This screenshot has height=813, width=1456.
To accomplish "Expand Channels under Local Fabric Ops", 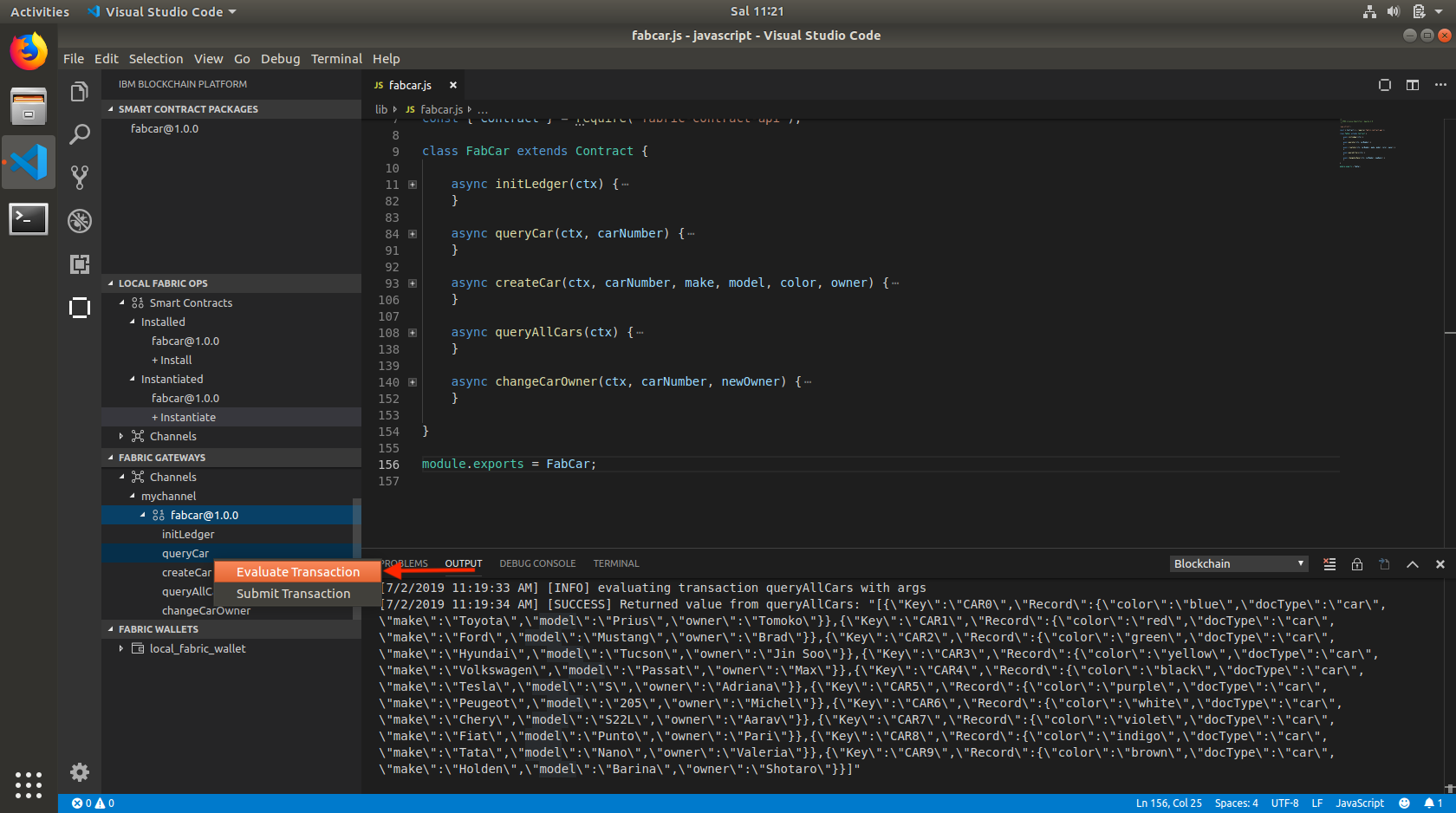I will (x=121, y=437).
